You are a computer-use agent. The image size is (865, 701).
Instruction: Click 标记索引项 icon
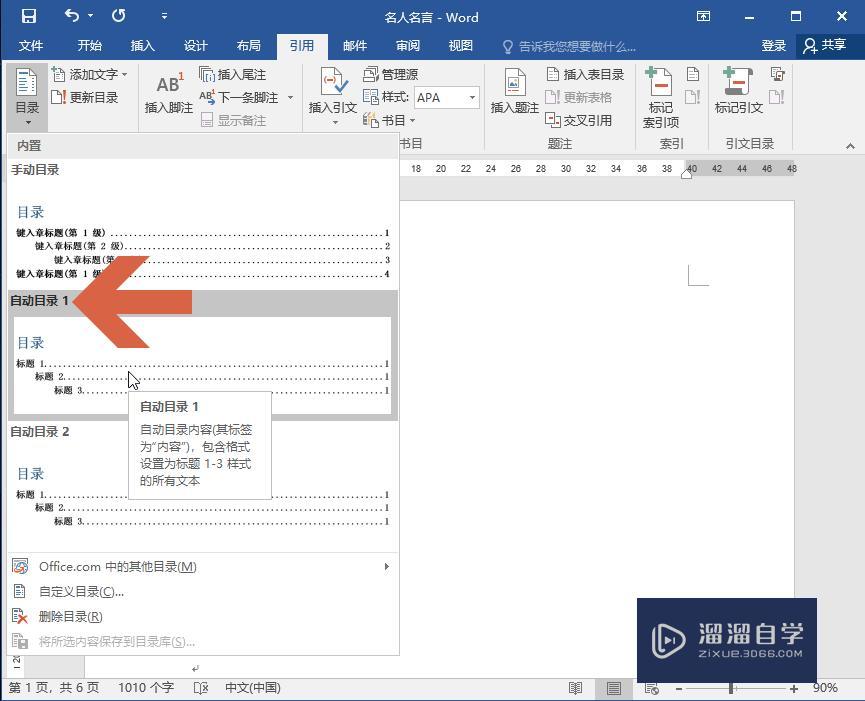click(660, 98)
